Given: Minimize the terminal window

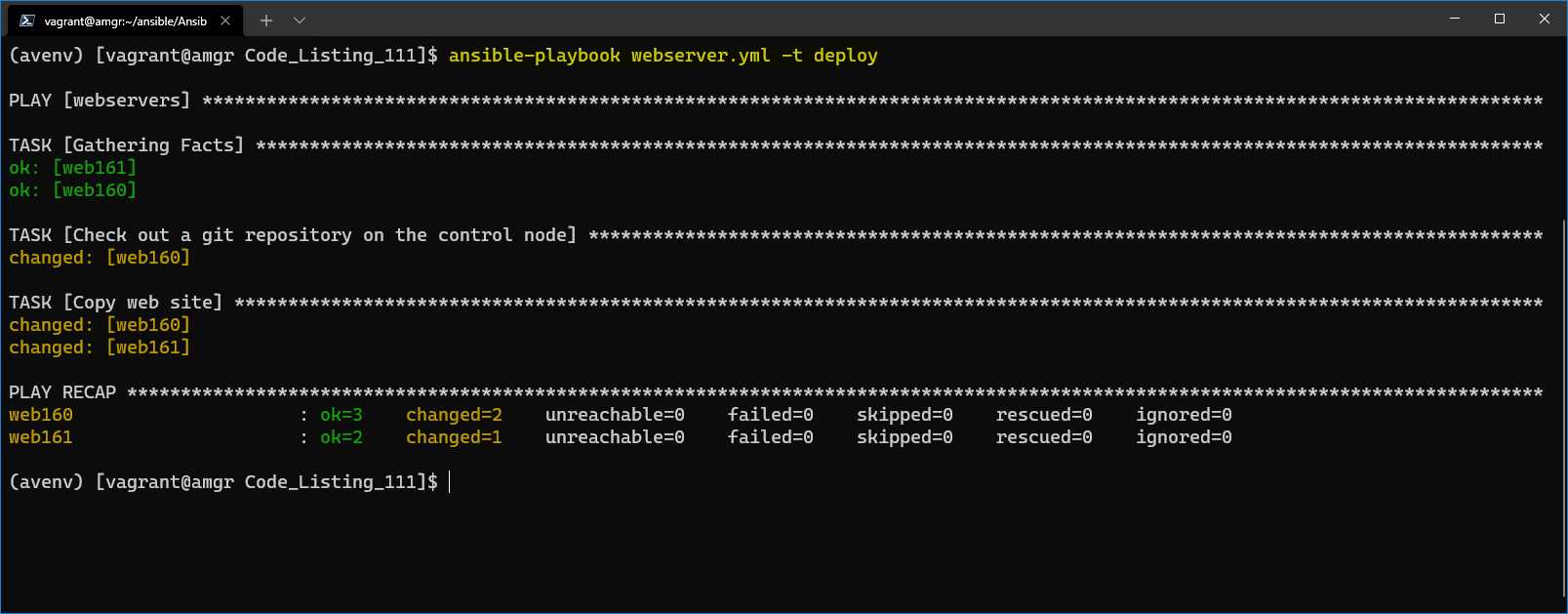Looking at the screenshot, I should (x=1455, y=19).
